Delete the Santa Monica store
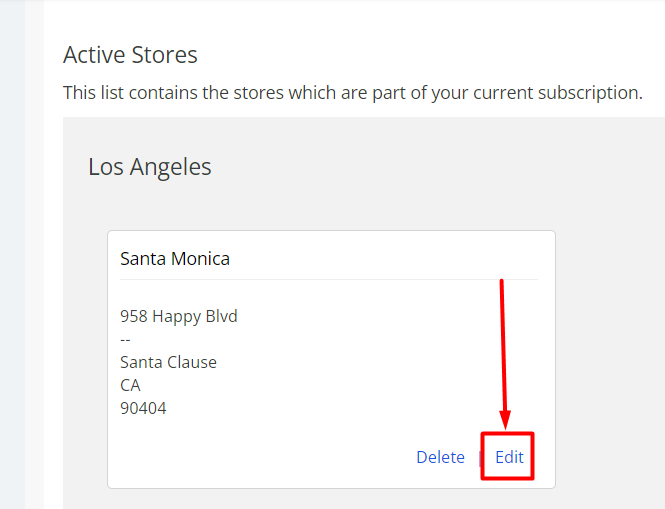665x509 pixels. pos(440,457)
